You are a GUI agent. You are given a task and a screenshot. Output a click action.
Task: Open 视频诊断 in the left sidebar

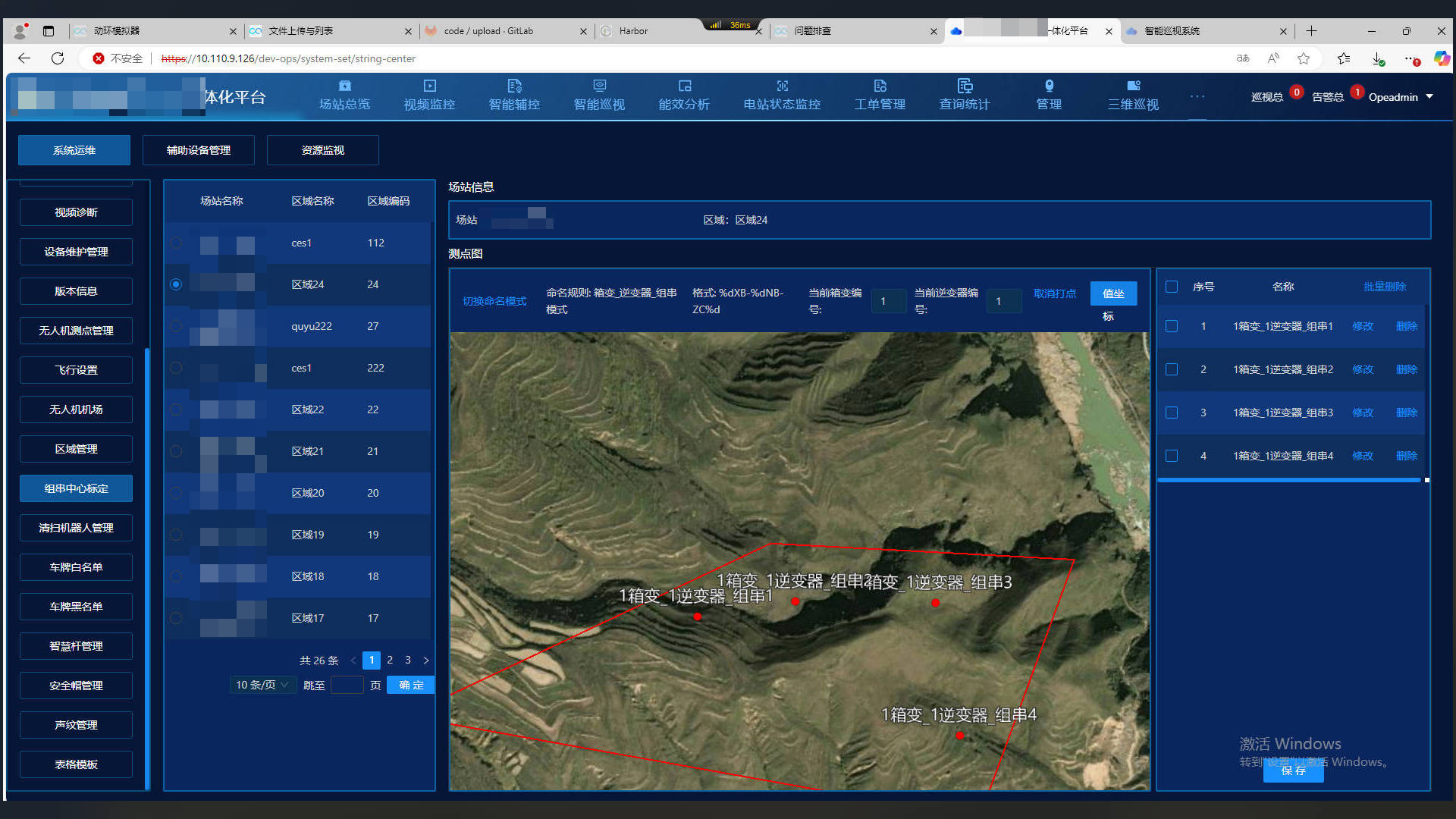(76, 212)
